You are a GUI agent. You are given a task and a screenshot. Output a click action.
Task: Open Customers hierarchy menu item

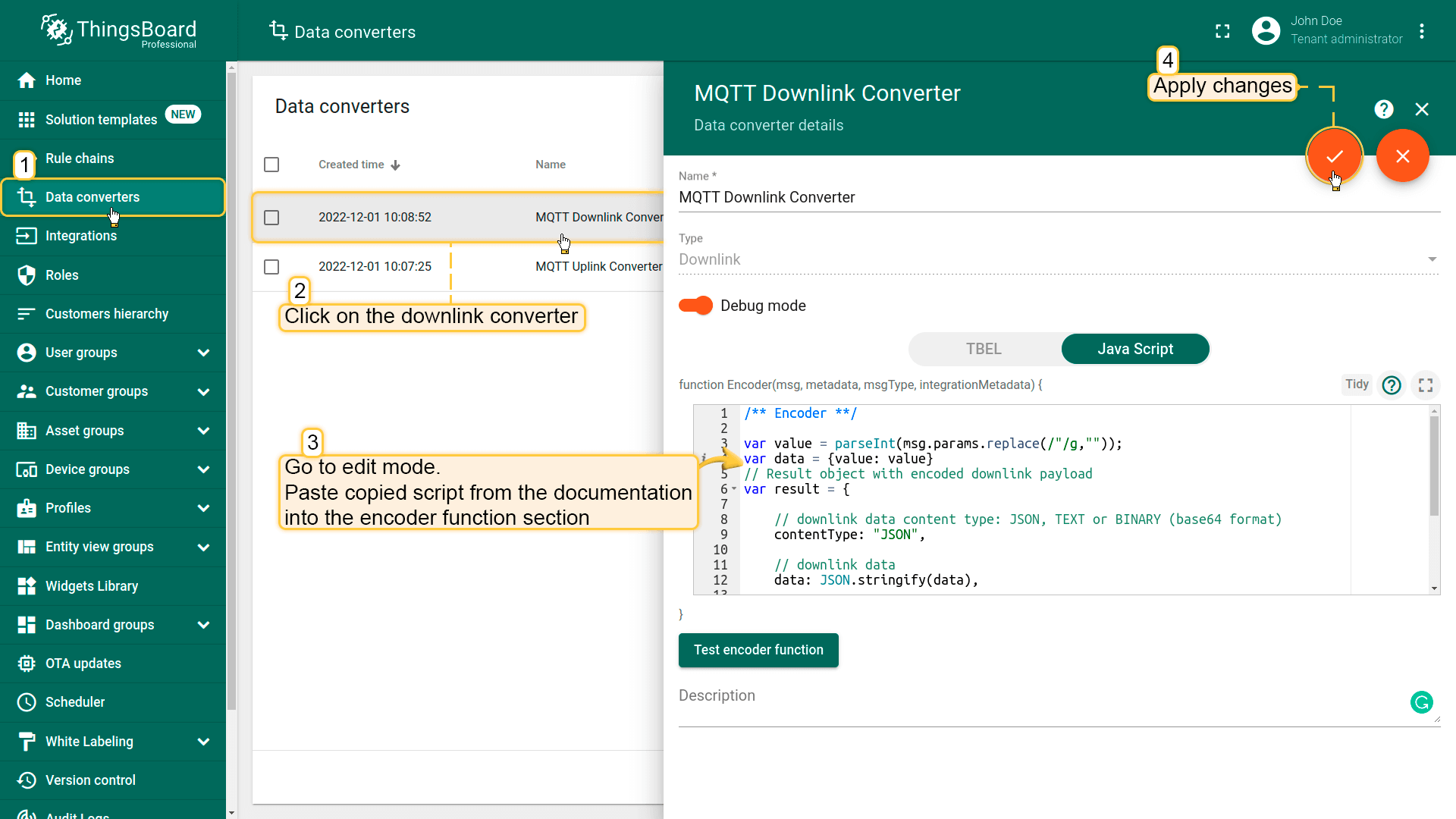[x=113, y=314]
